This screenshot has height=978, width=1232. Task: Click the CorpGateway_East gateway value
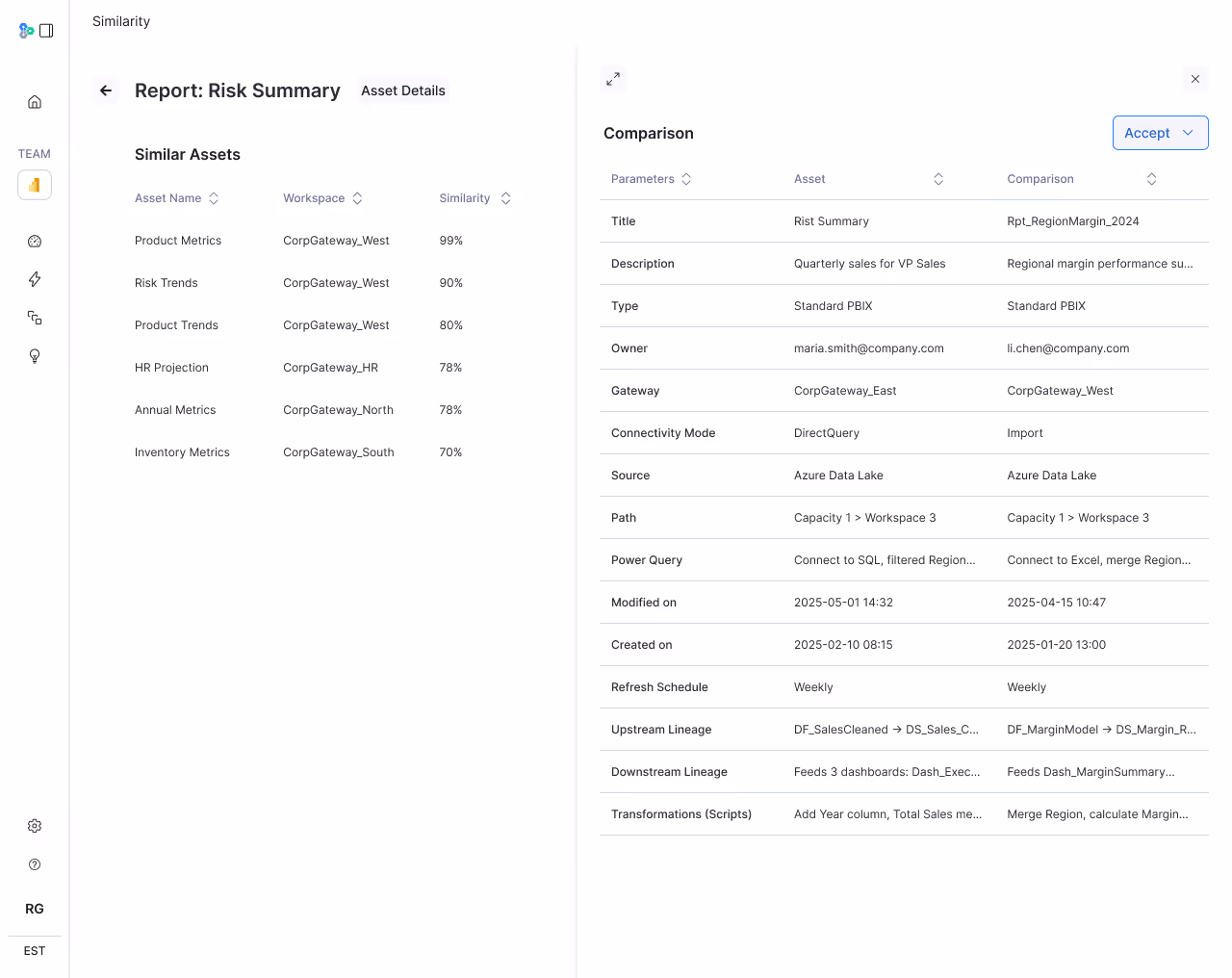click(x=845, y=391)
